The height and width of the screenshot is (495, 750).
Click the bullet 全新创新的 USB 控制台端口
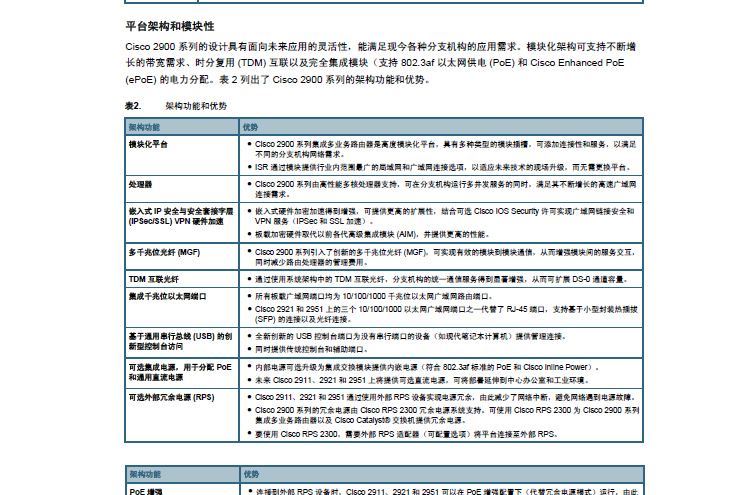(x=410, y=337)
